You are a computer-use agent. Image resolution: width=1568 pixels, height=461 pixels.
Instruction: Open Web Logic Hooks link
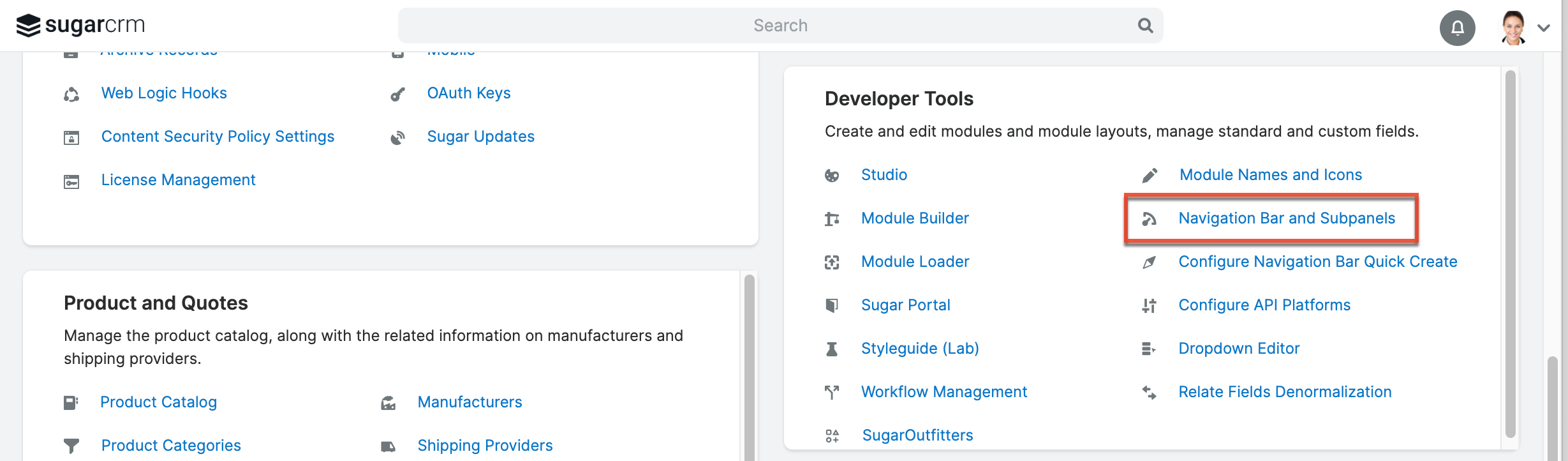164,93
